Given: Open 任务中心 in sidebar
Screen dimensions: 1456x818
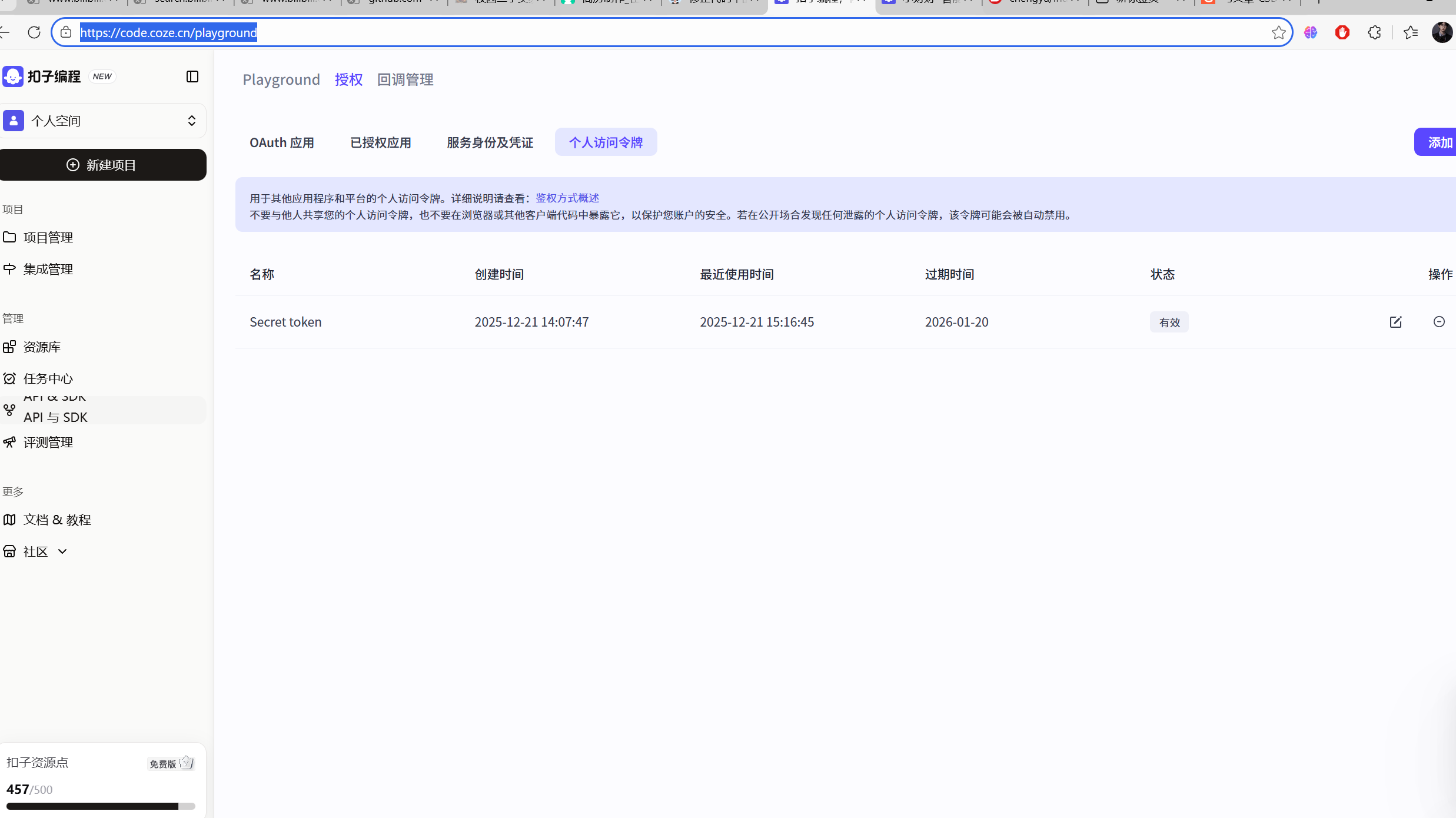Looking at the screenshot, I should point(104,378).
